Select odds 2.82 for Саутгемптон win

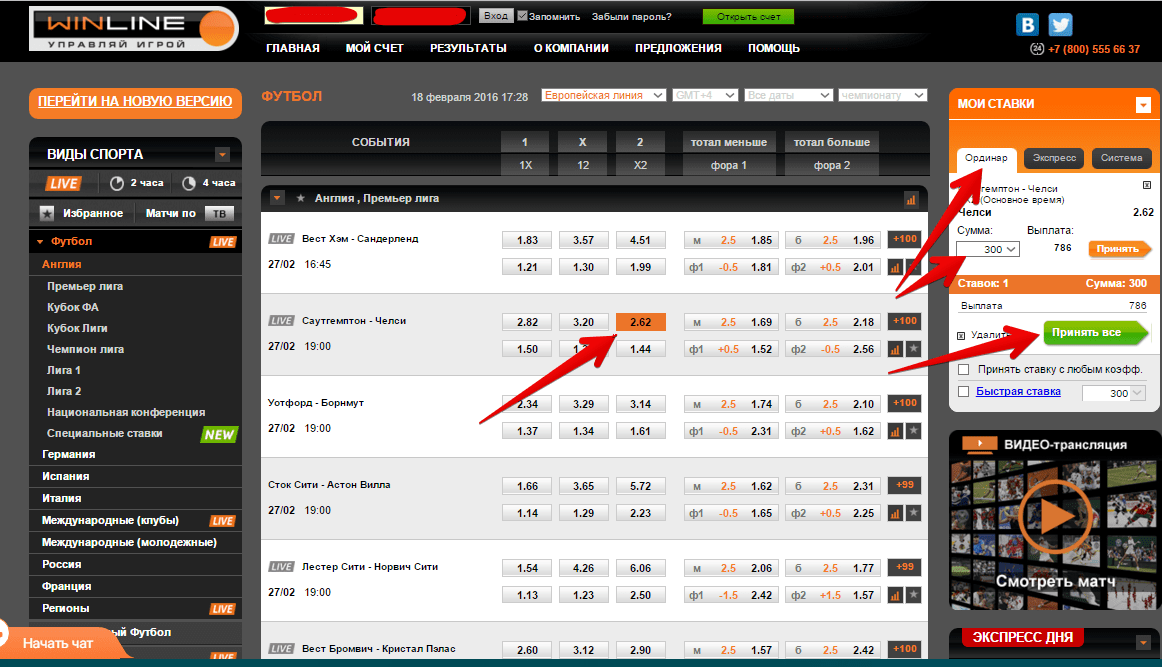(x=527, y=322)
